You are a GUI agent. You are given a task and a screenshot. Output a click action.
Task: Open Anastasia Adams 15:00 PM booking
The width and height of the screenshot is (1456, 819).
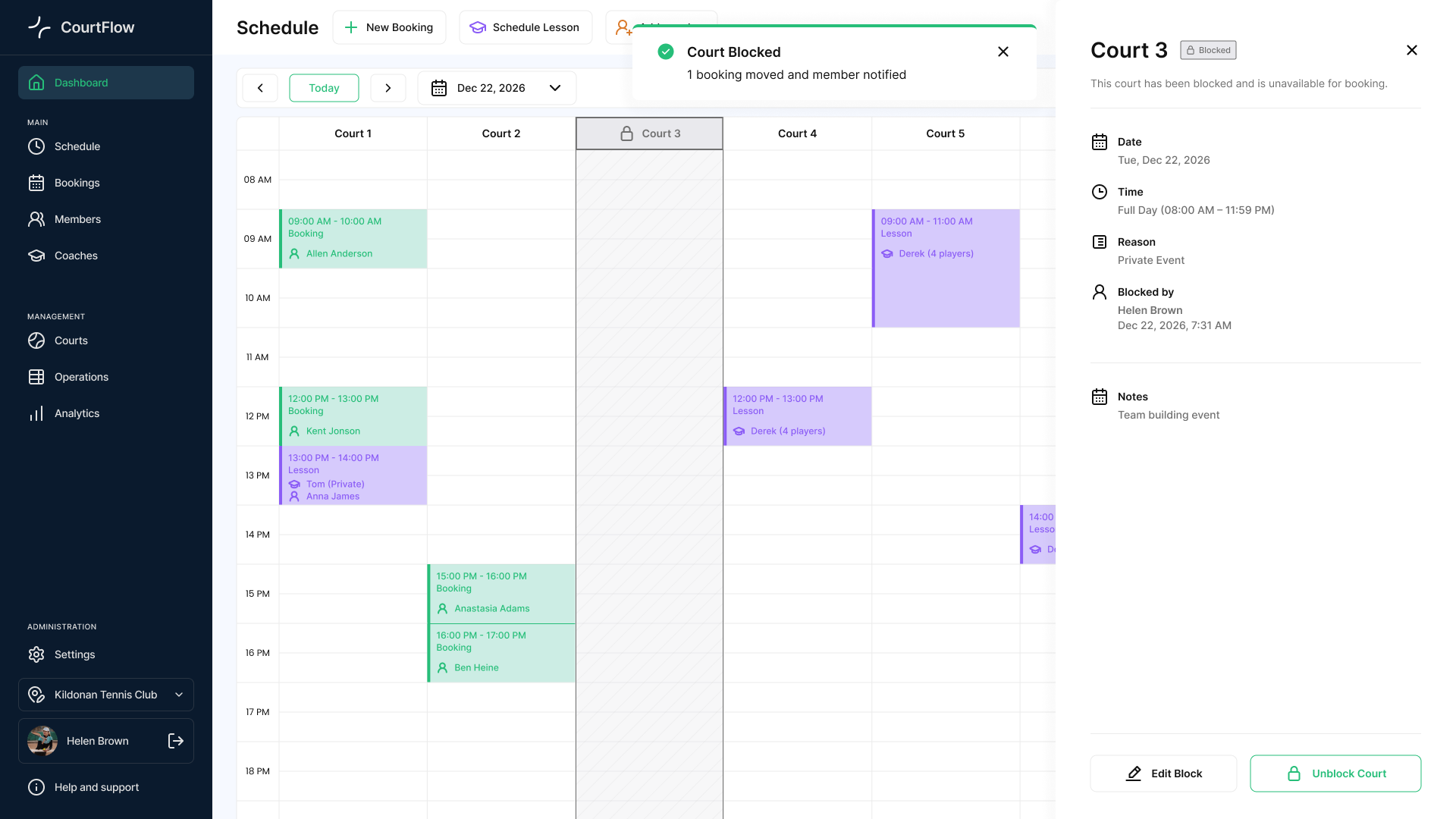coord(501,594)
